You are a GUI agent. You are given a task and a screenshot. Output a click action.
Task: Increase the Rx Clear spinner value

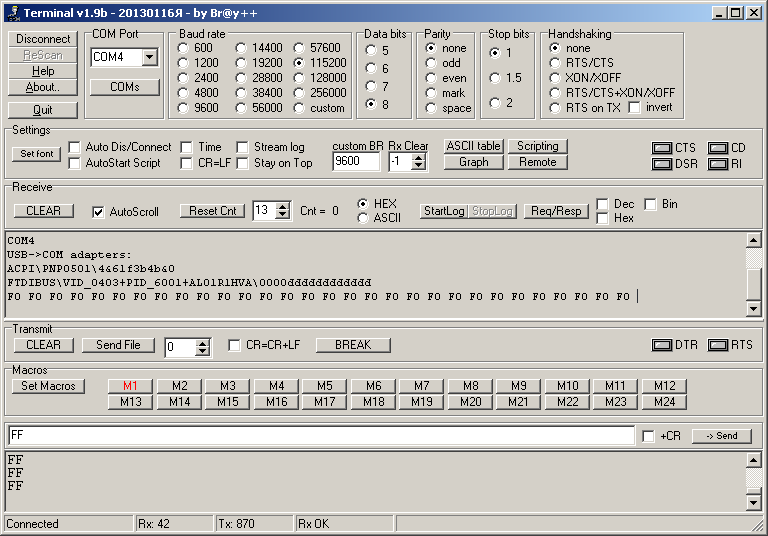click(x=419, y=156)
